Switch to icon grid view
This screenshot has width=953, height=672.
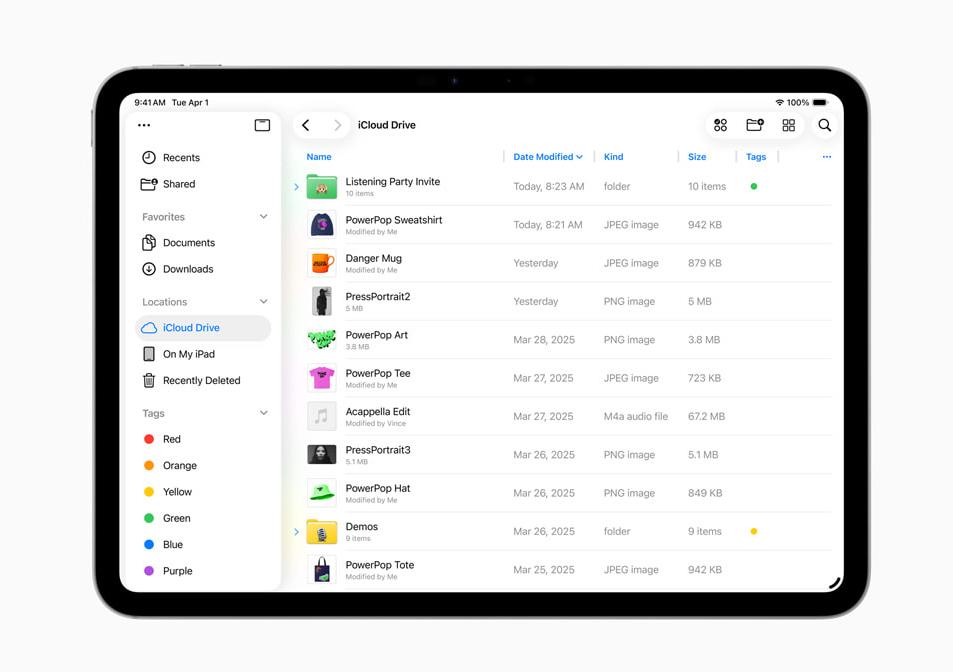789,125
